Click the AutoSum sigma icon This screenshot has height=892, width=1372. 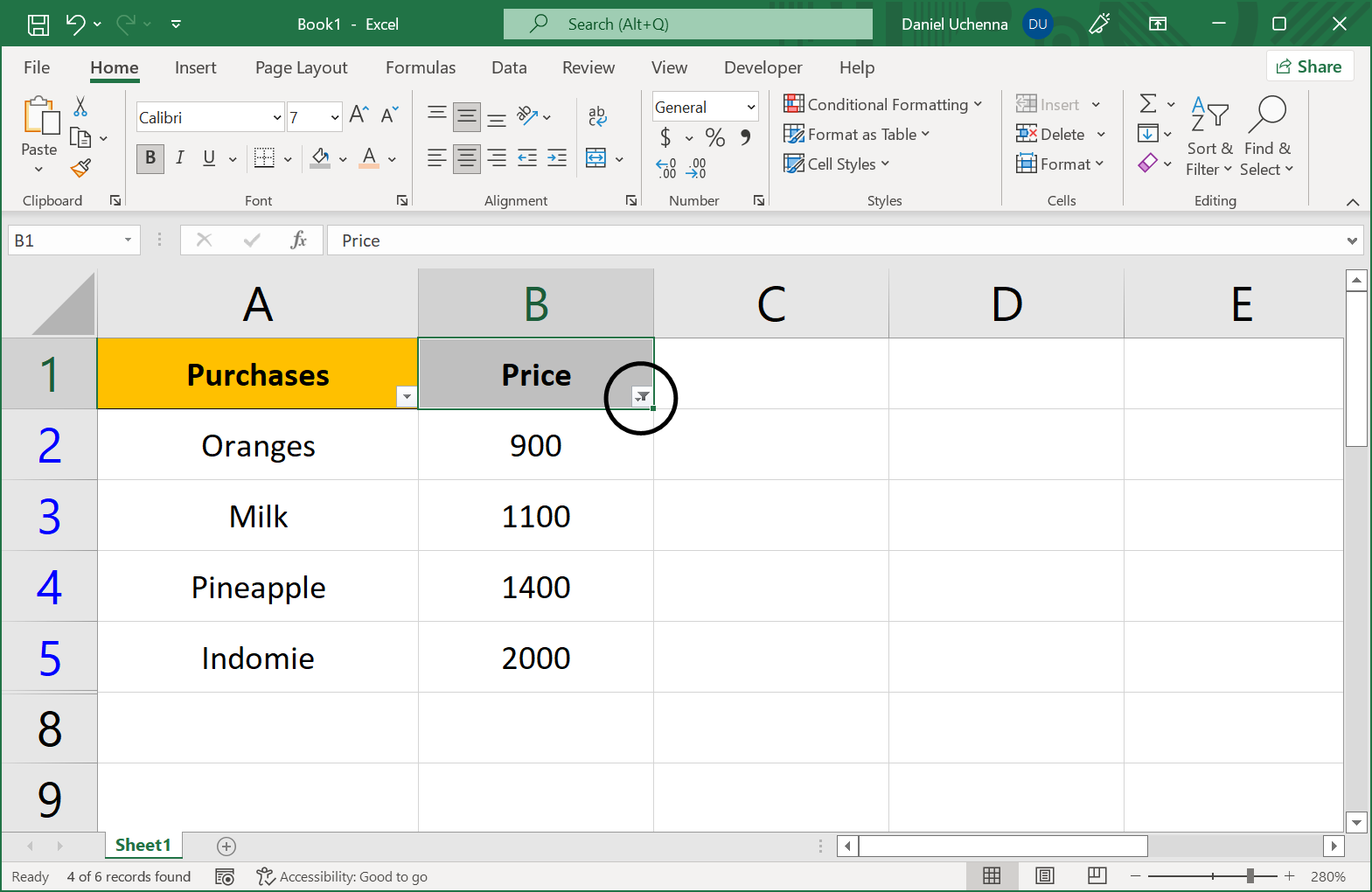coord(1148,104)
